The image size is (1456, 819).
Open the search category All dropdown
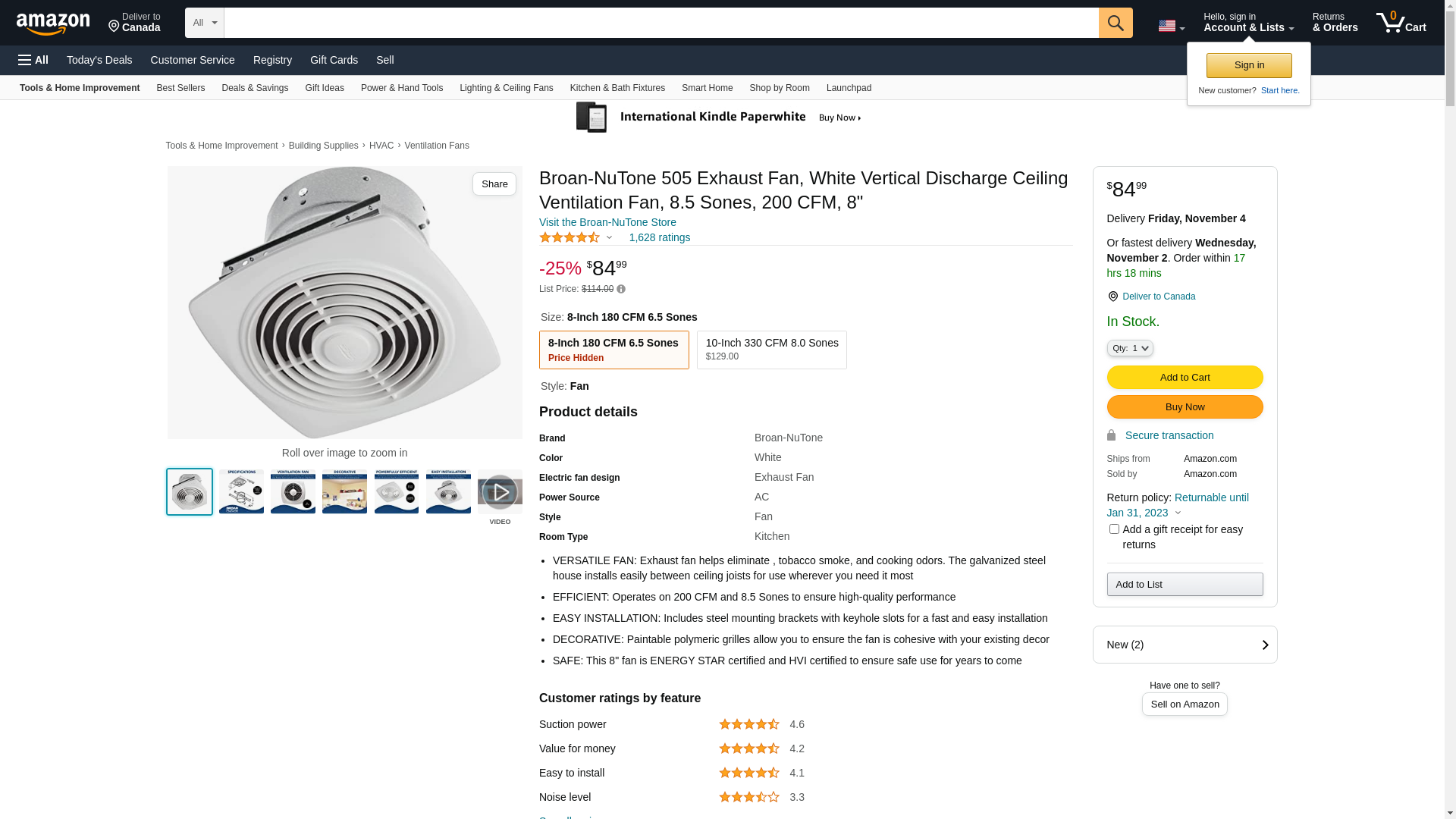(205, 23)
